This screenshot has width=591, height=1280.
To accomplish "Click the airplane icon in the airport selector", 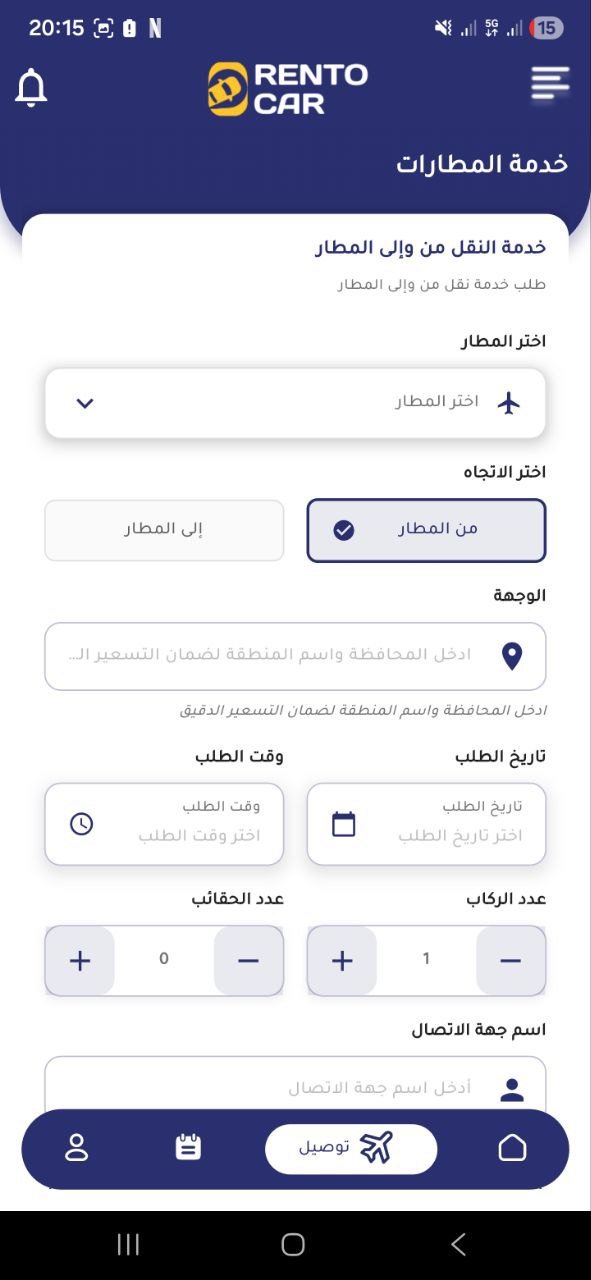I will pyautogui.click(x=512, y=403).
